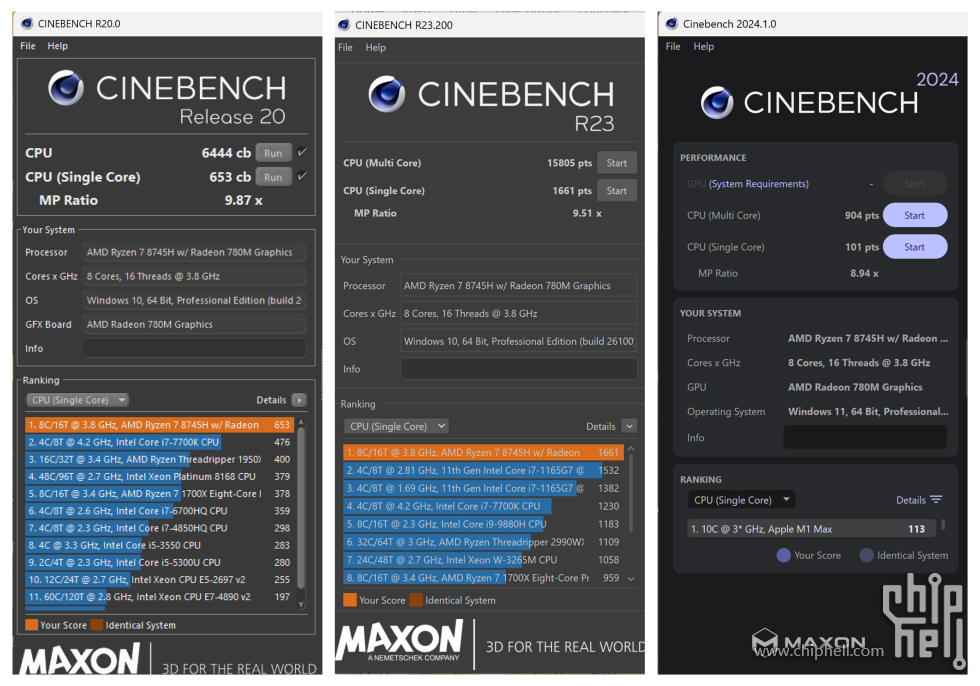980x686 pixels.
Task: Click the Your Score orange swatch in R20
Action: (x=31, y=625)
